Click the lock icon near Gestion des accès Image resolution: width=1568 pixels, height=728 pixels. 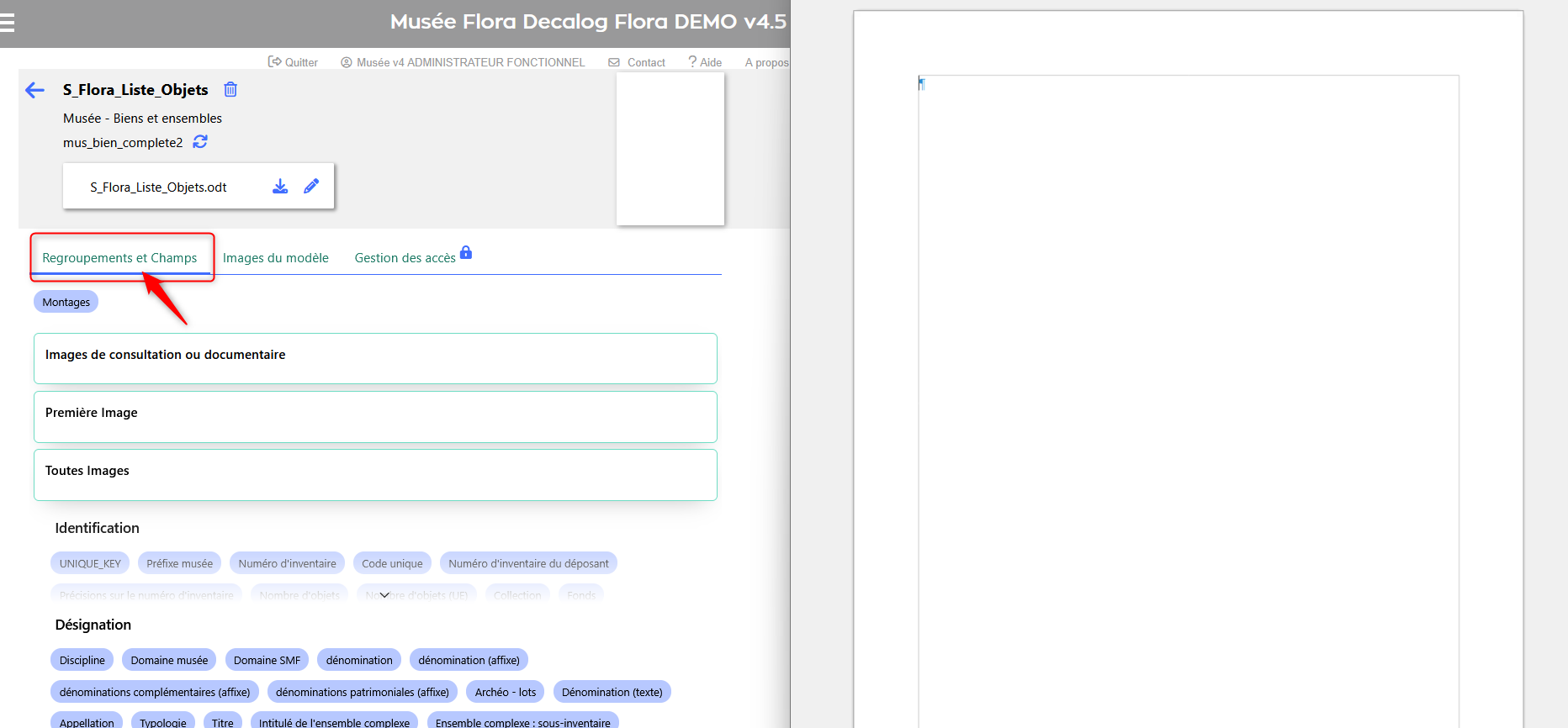(x=466, y=252)
